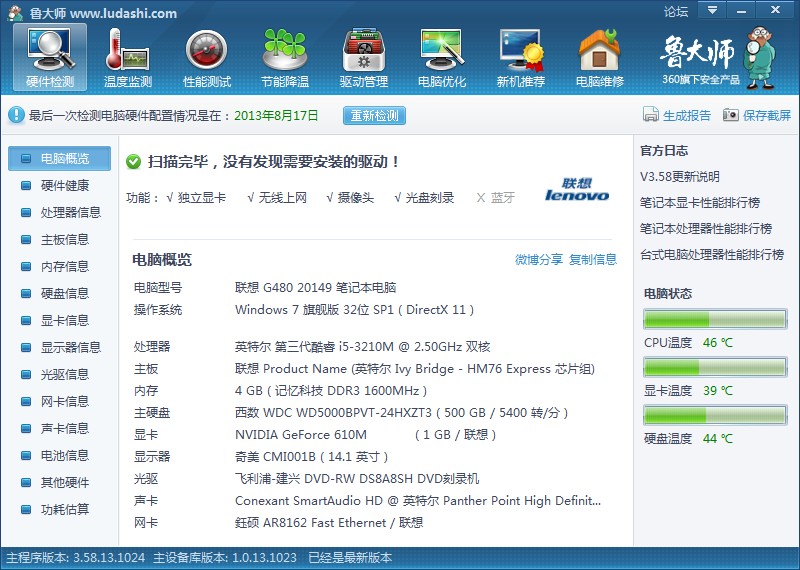Screen dimensions: 800x570
Task: Open the 电脑维修 house repair icon
Action: point(599,57)
